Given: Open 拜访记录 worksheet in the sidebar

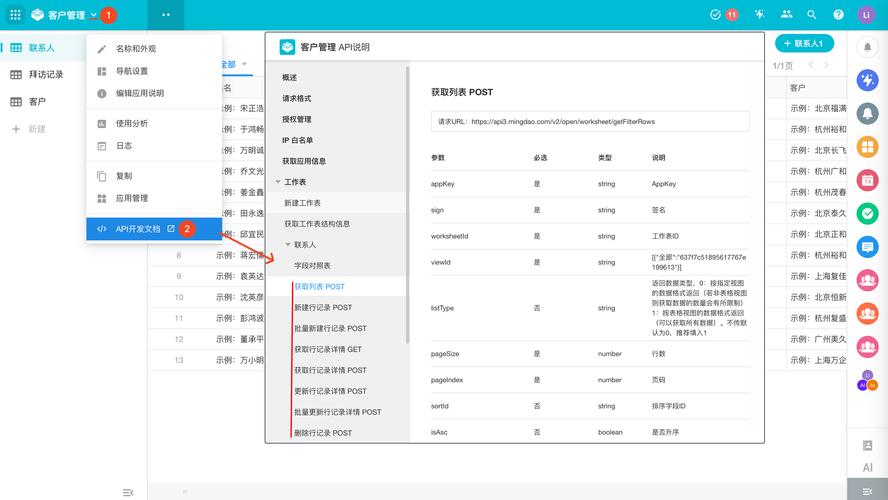Looking at the screenshot, I should [46, 75].
